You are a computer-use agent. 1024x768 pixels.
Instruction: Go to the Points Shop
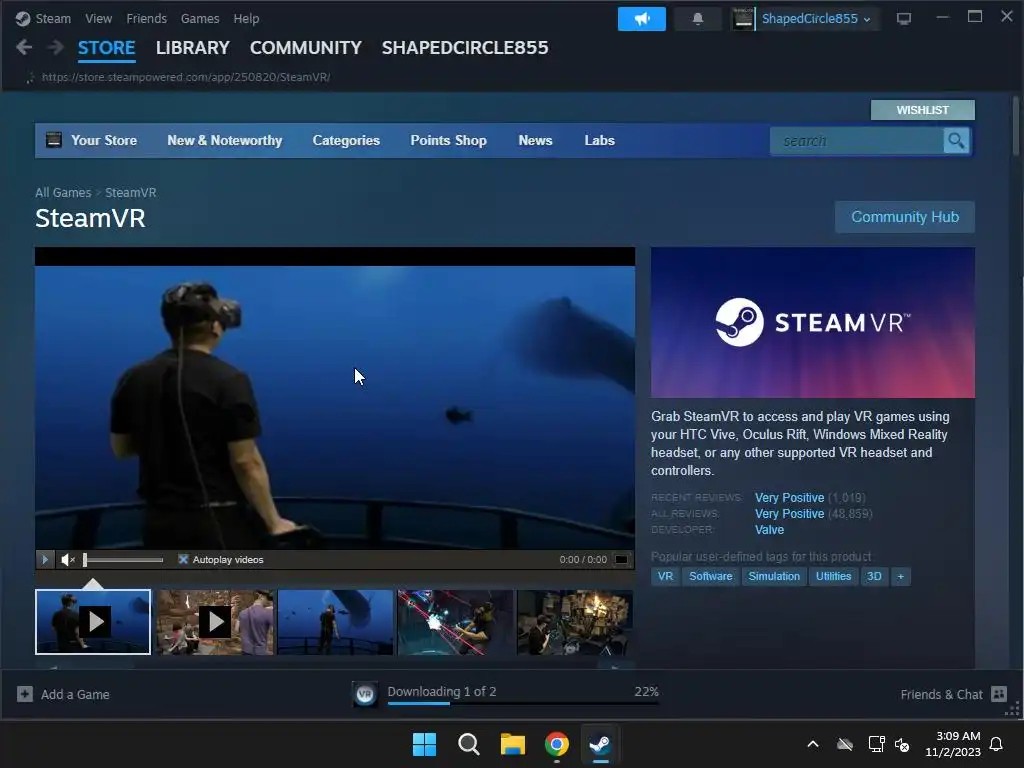click(x=448, y=140)
